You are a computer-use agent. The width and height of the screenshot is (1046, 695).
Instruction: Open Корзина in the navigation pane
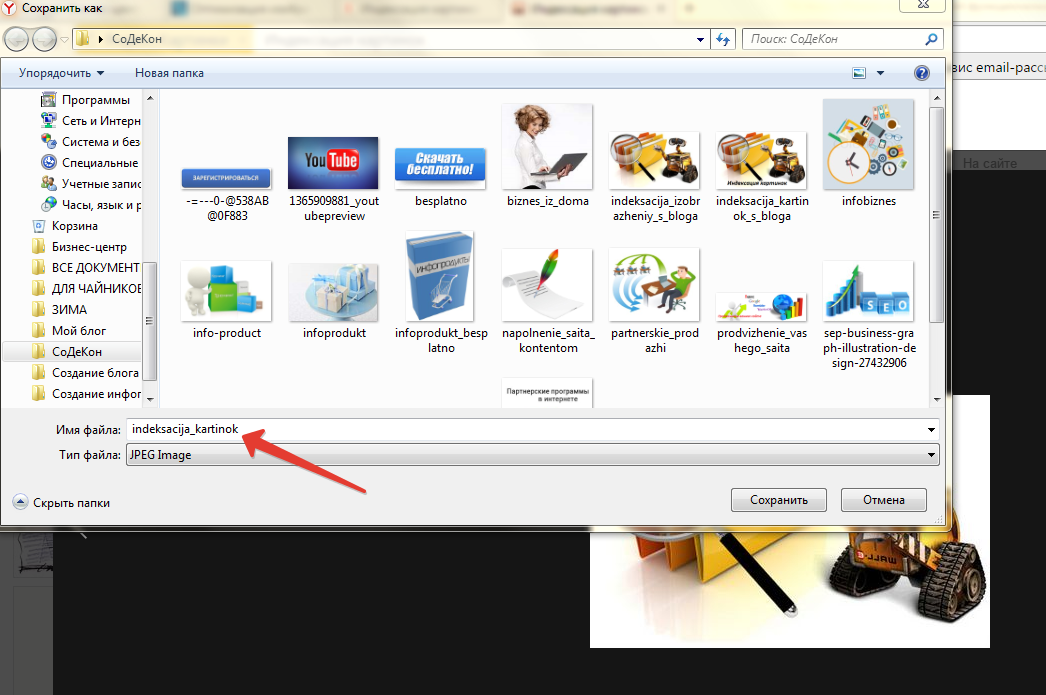(x=65, y=225)
